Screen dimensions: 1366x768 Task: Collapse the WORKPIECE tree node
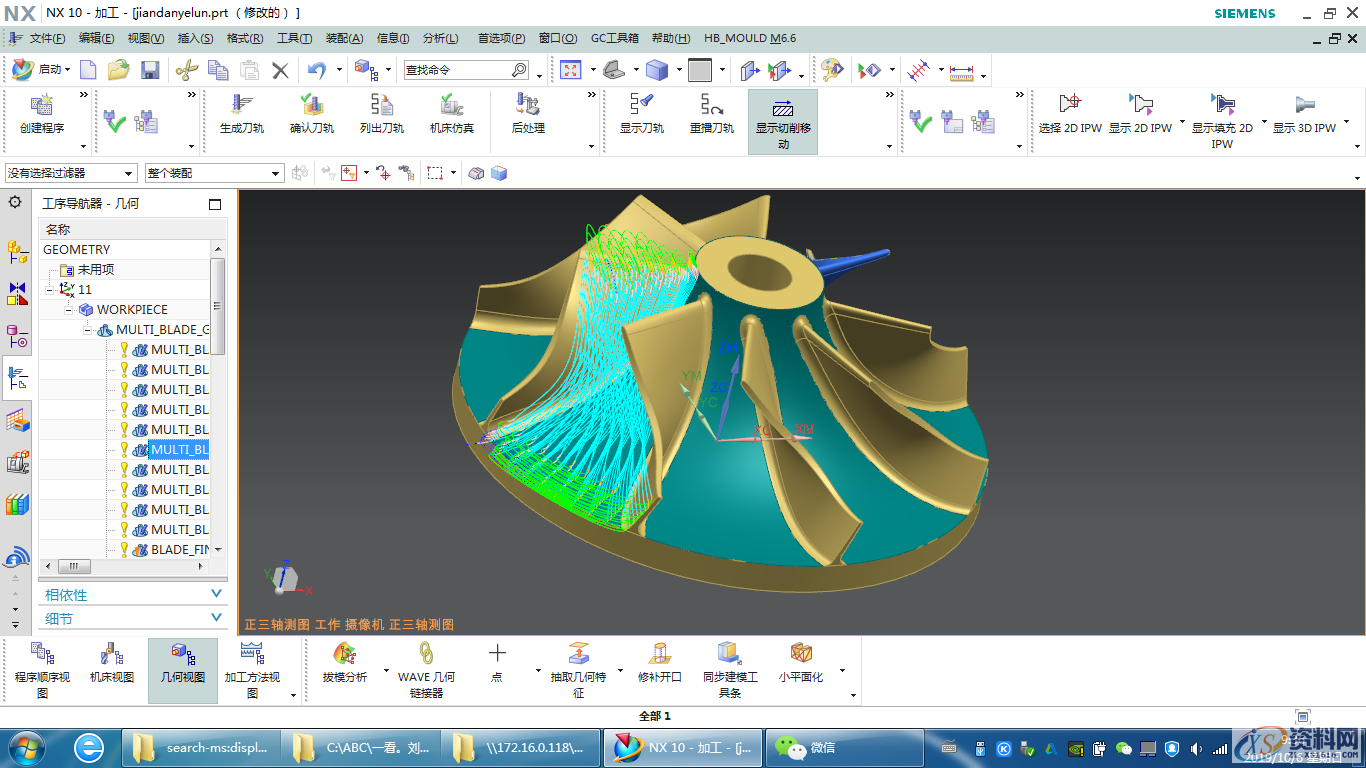point(70,310)
